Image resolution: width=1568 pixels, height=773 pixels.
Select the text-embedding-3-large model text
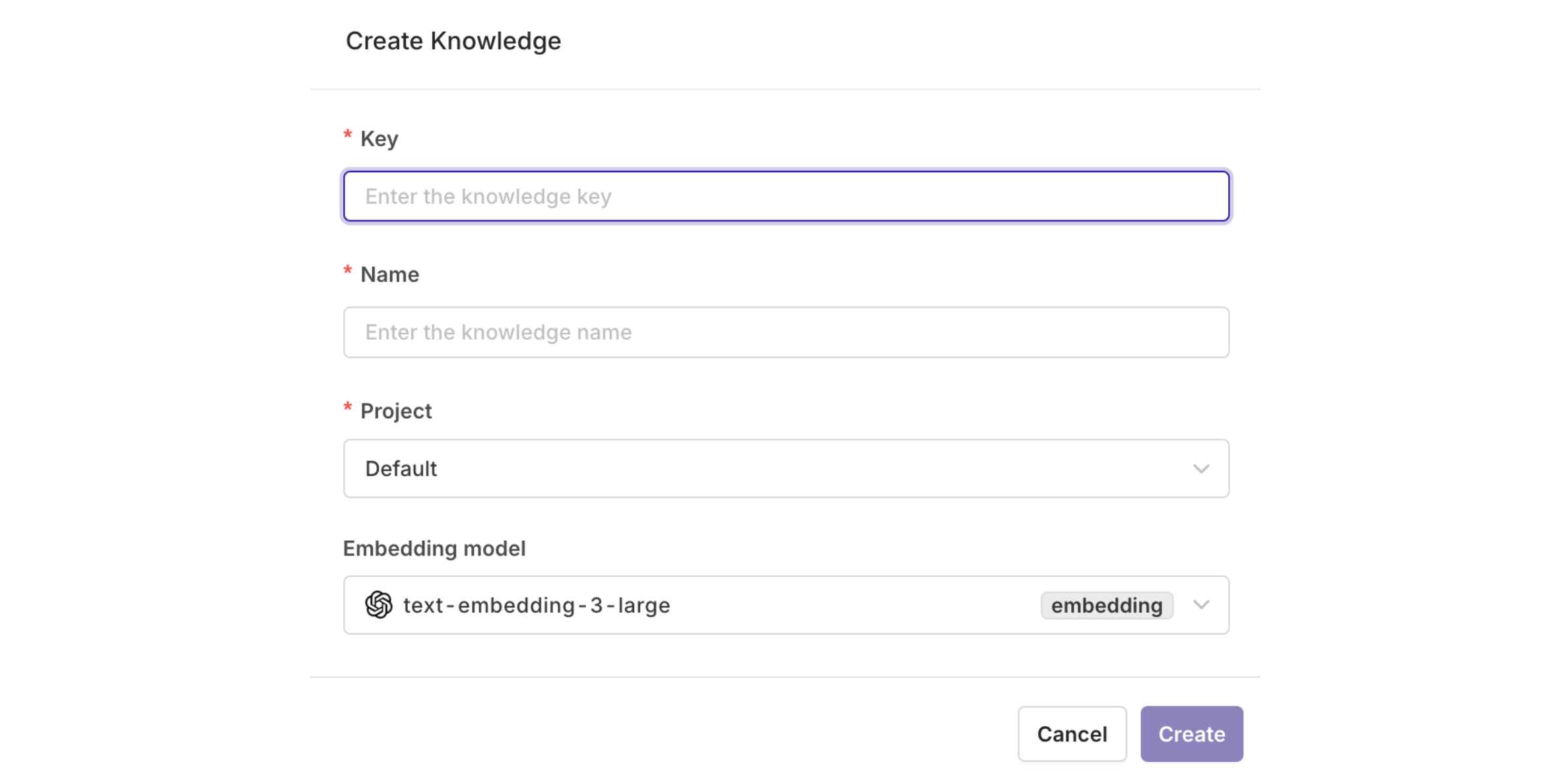[x=537, y=605]
